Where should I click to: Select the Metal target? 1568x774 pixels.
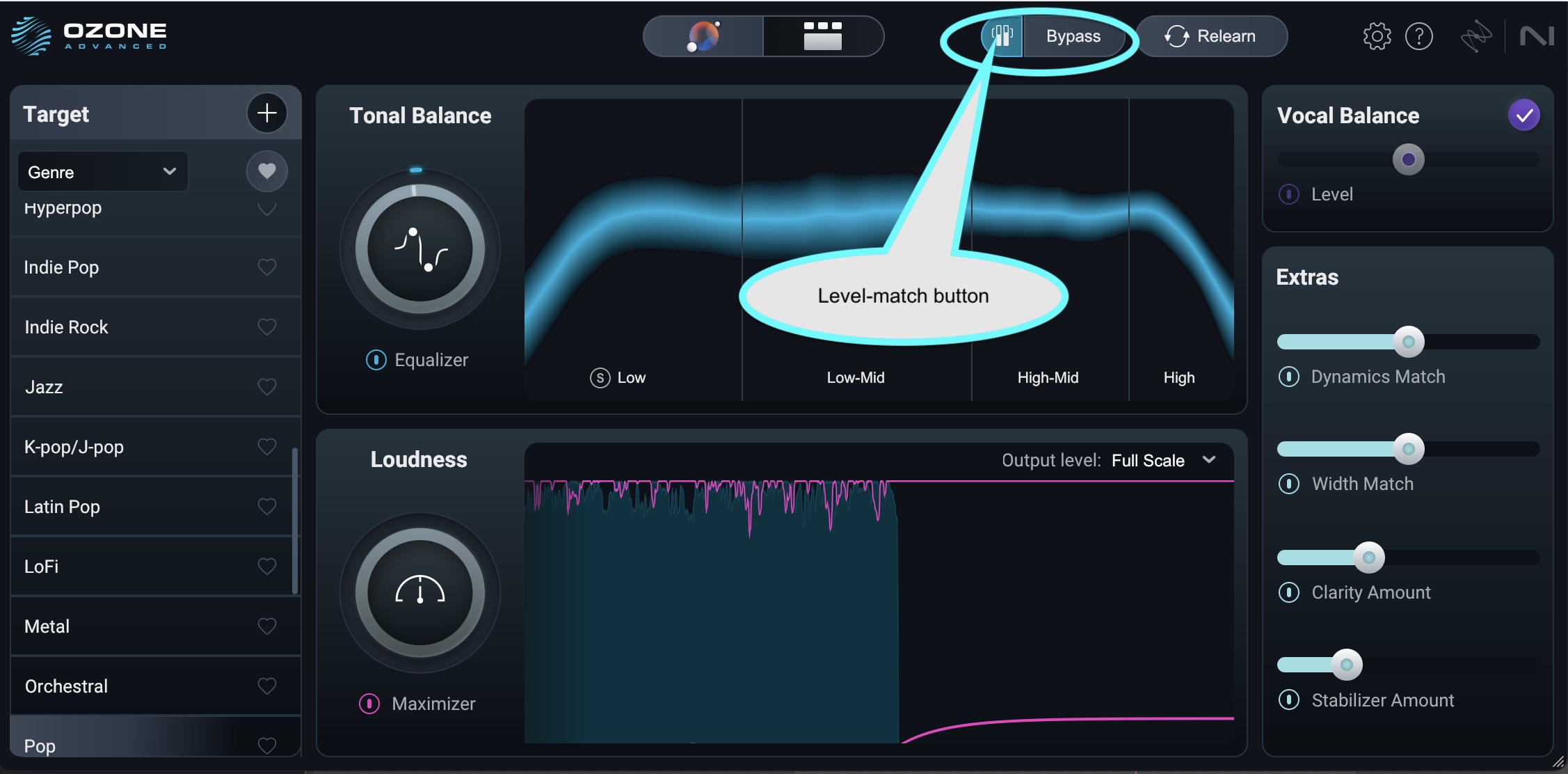[156, 626]
